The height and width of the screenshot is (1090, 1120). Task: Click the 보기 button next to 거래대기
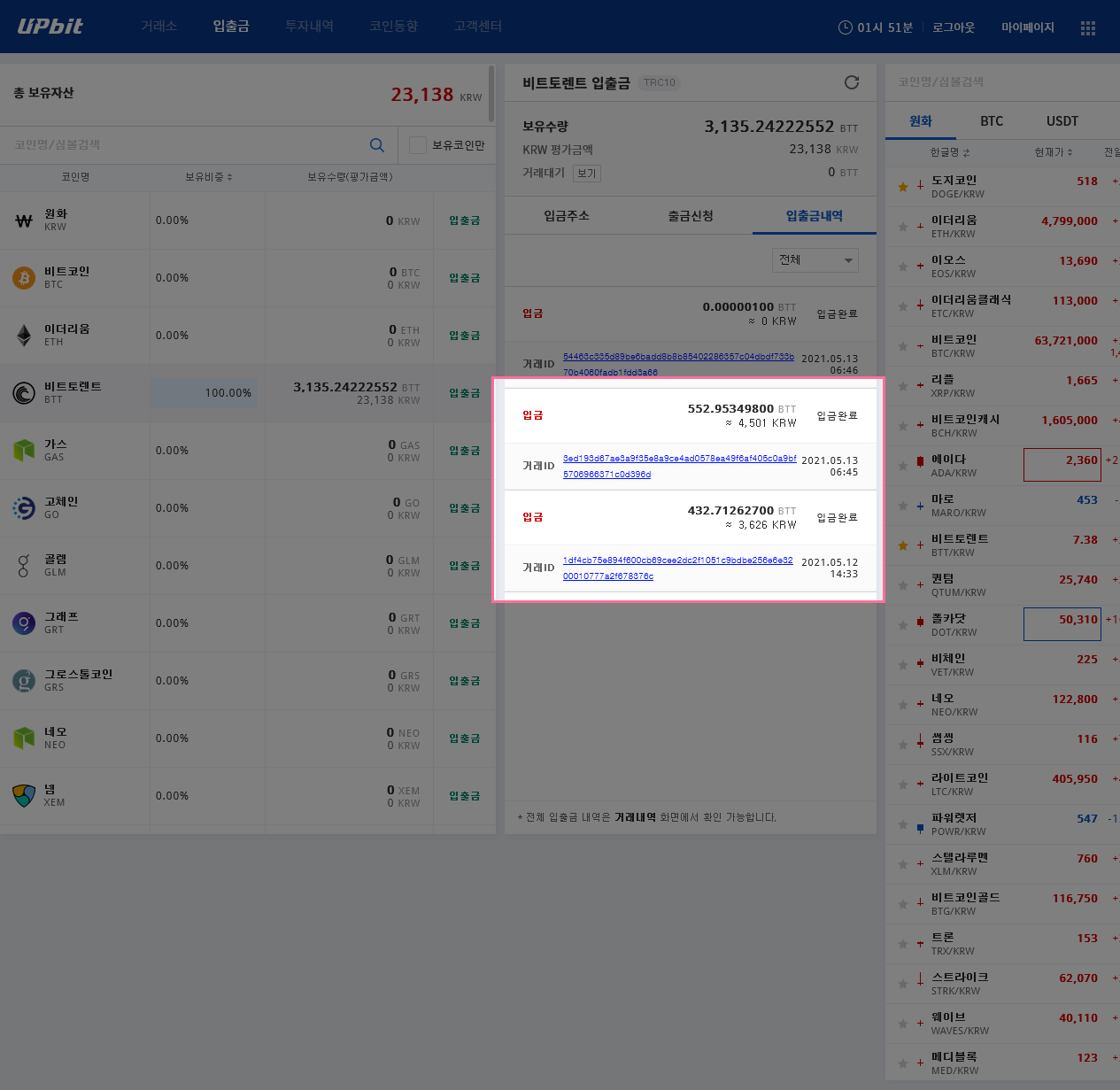coord(586,174)
